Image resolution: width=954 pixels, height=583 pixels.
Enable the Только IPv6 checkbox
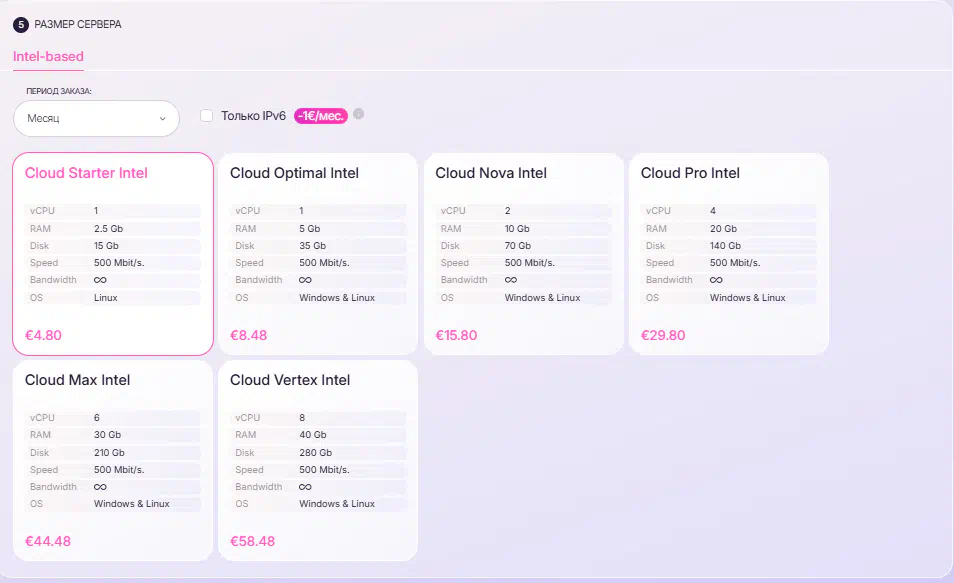click(x=206, y=116)
